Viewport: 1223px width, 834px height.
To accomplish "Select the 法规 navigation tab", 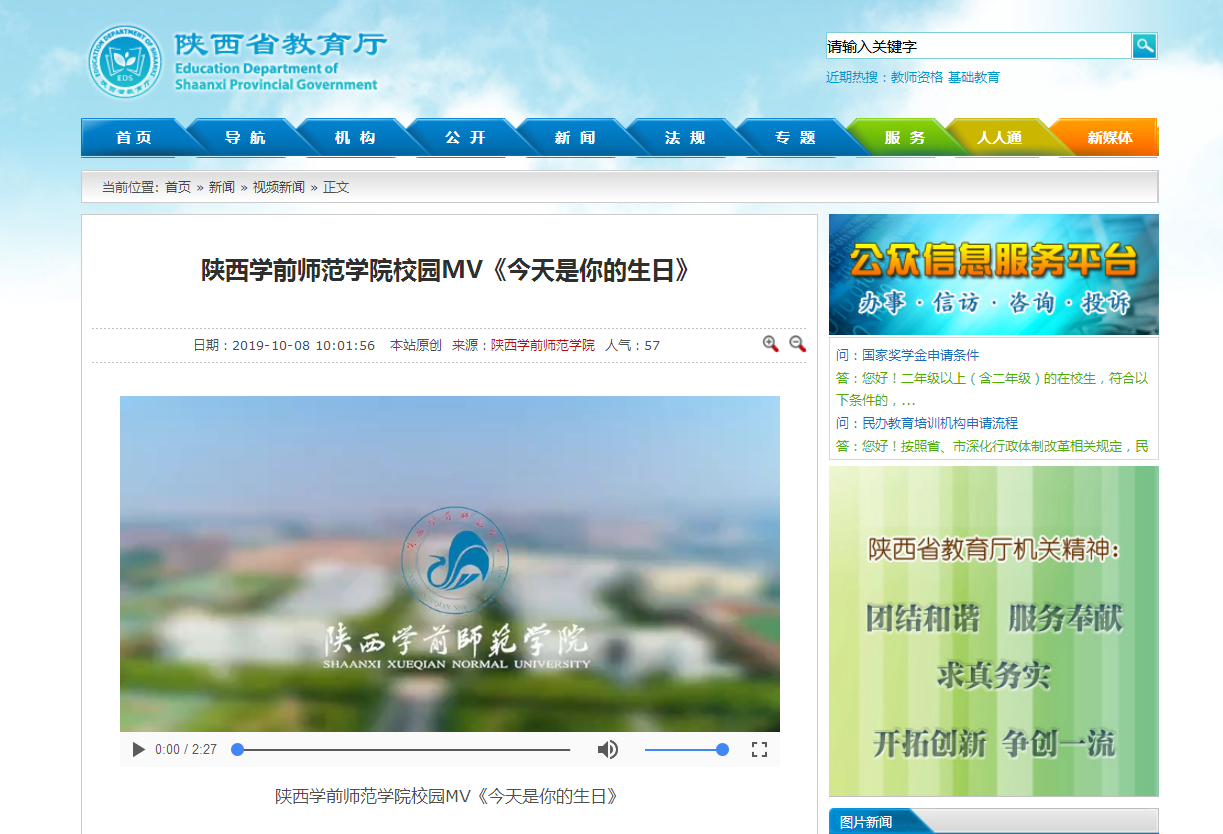I will click(685, 138).
